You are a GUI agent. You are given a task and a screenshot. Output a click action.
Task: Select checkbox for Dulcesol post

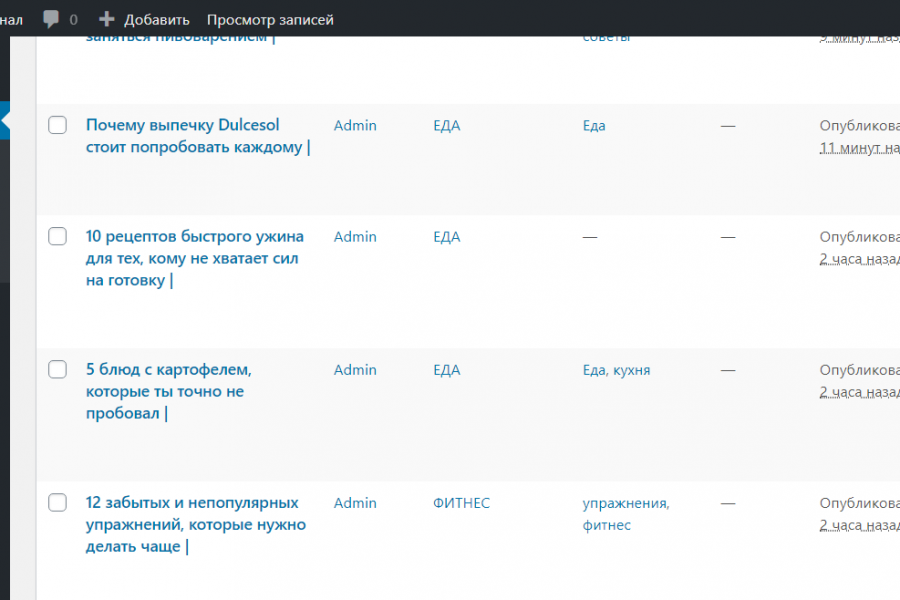tap(58, 125)
